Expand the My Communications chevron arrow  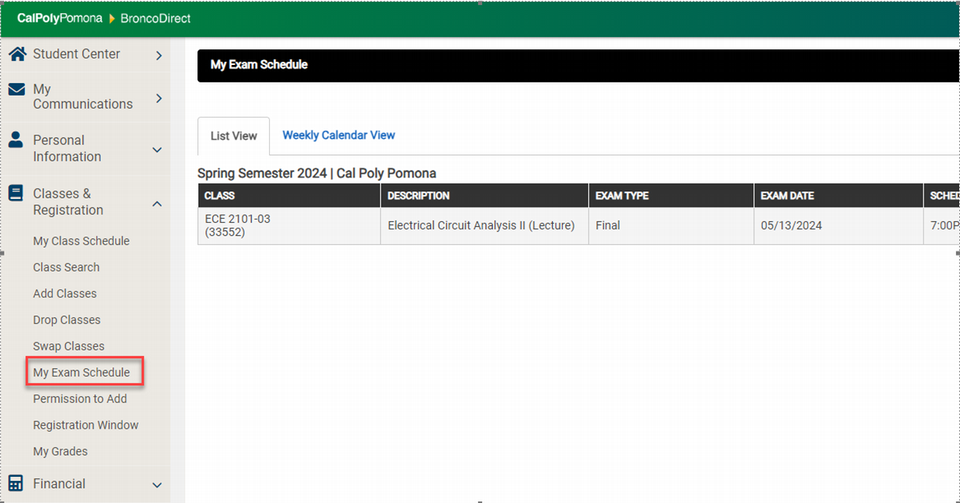pyautogui.click(x=158, y=98)
